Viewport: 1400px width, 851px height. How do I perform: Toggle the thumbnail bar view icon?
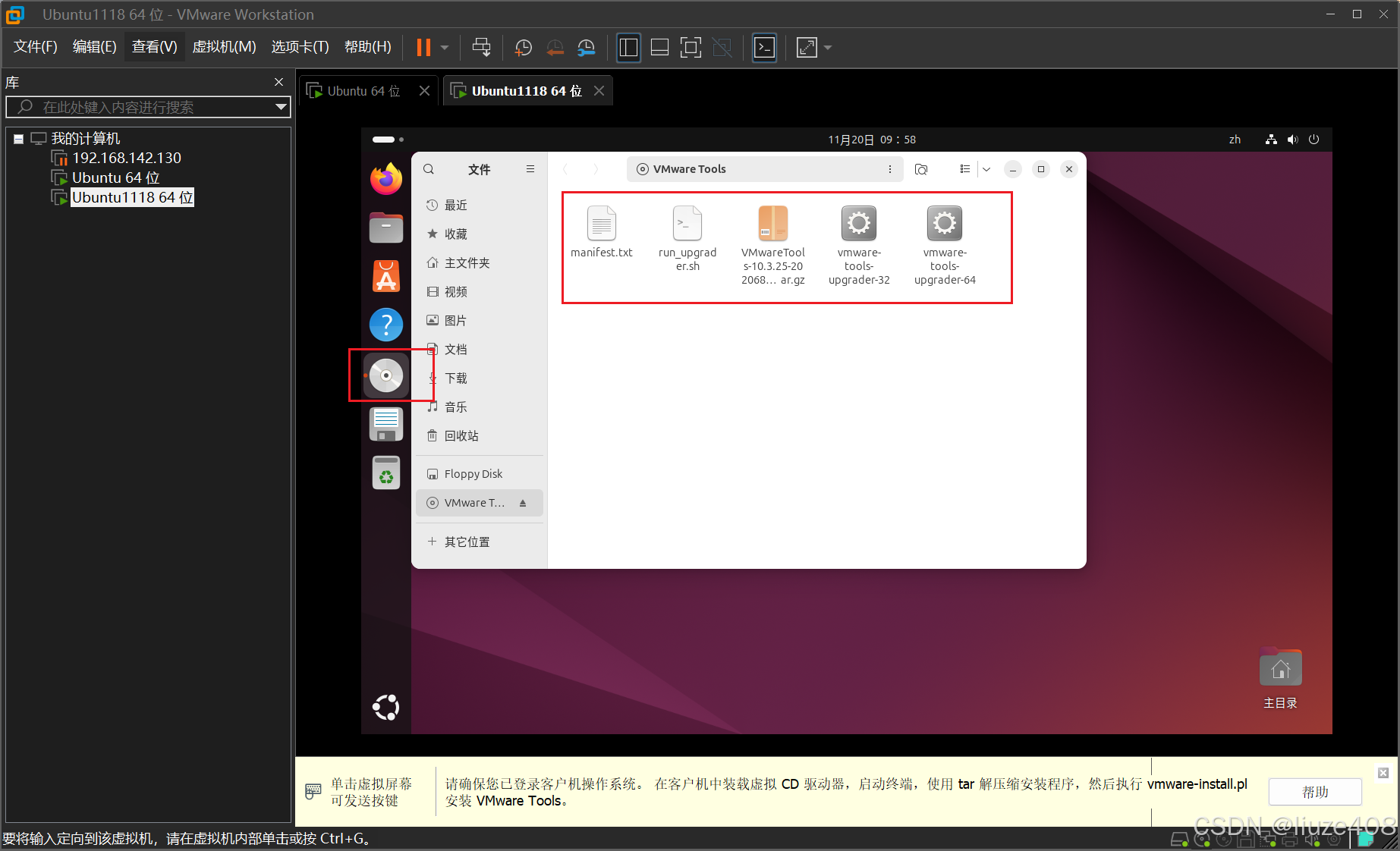pyautogui.click(x=660, y=48)
